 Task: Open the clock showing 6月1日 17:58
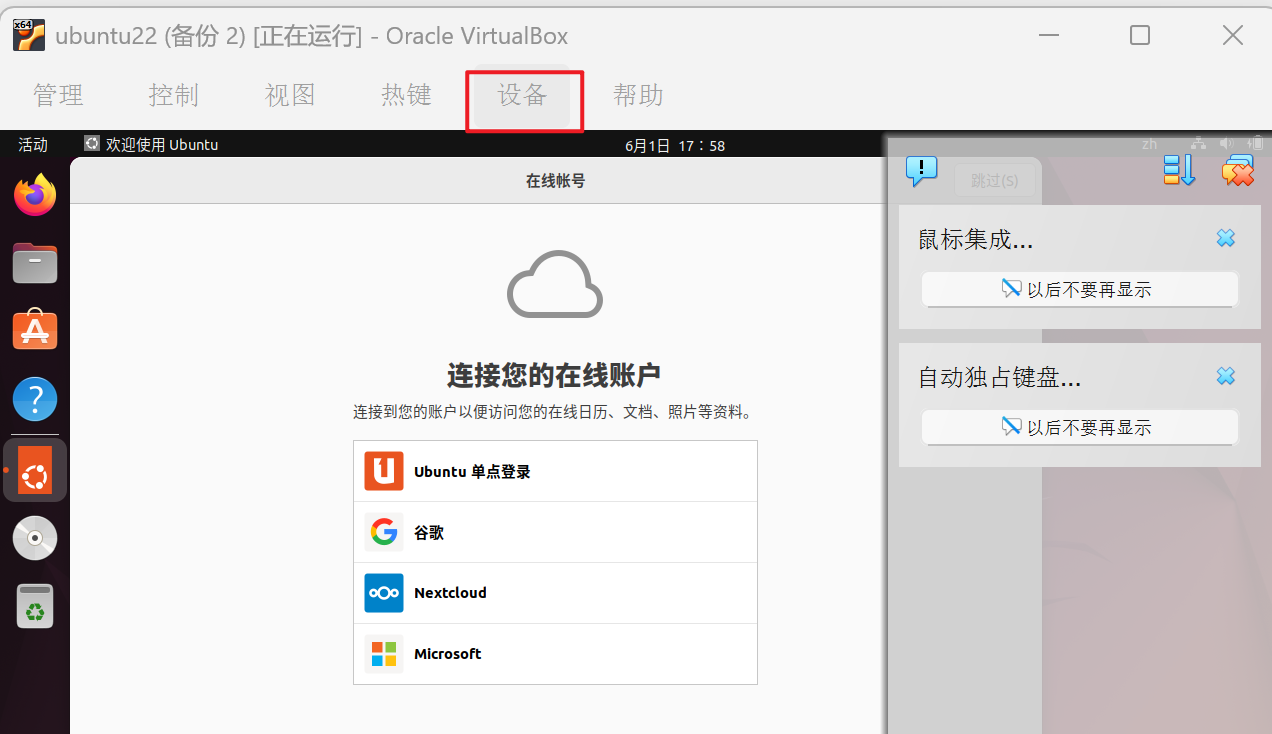(x=675, y=146)
